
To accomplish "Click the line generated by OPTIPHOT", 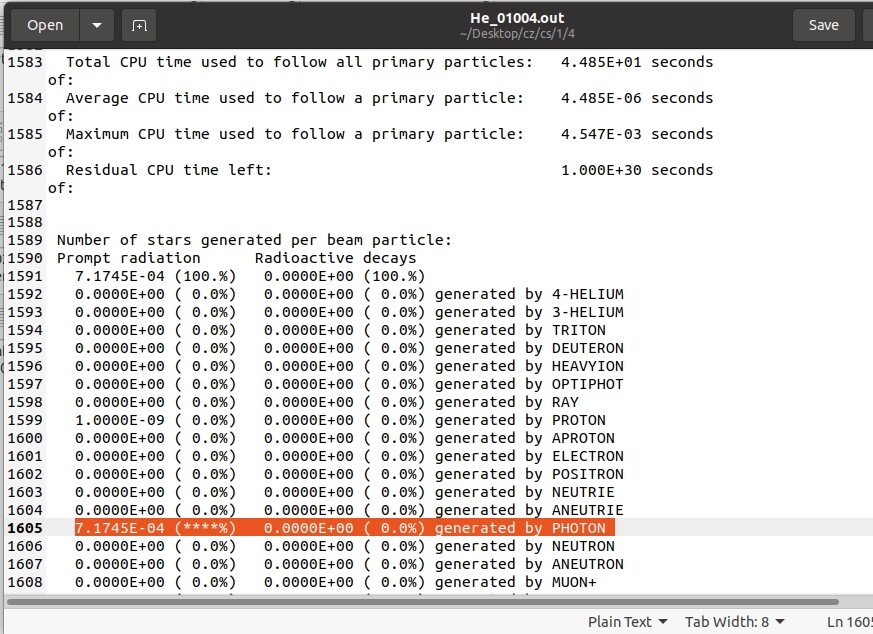I will point(349,384).
